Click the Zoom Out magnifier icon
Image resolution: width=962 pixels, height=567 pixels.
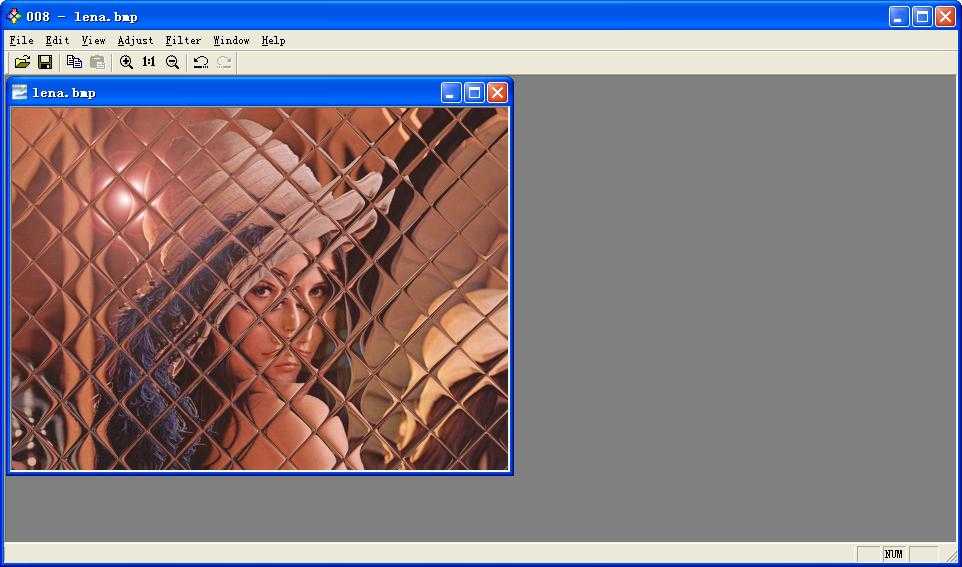click(172, 62)
